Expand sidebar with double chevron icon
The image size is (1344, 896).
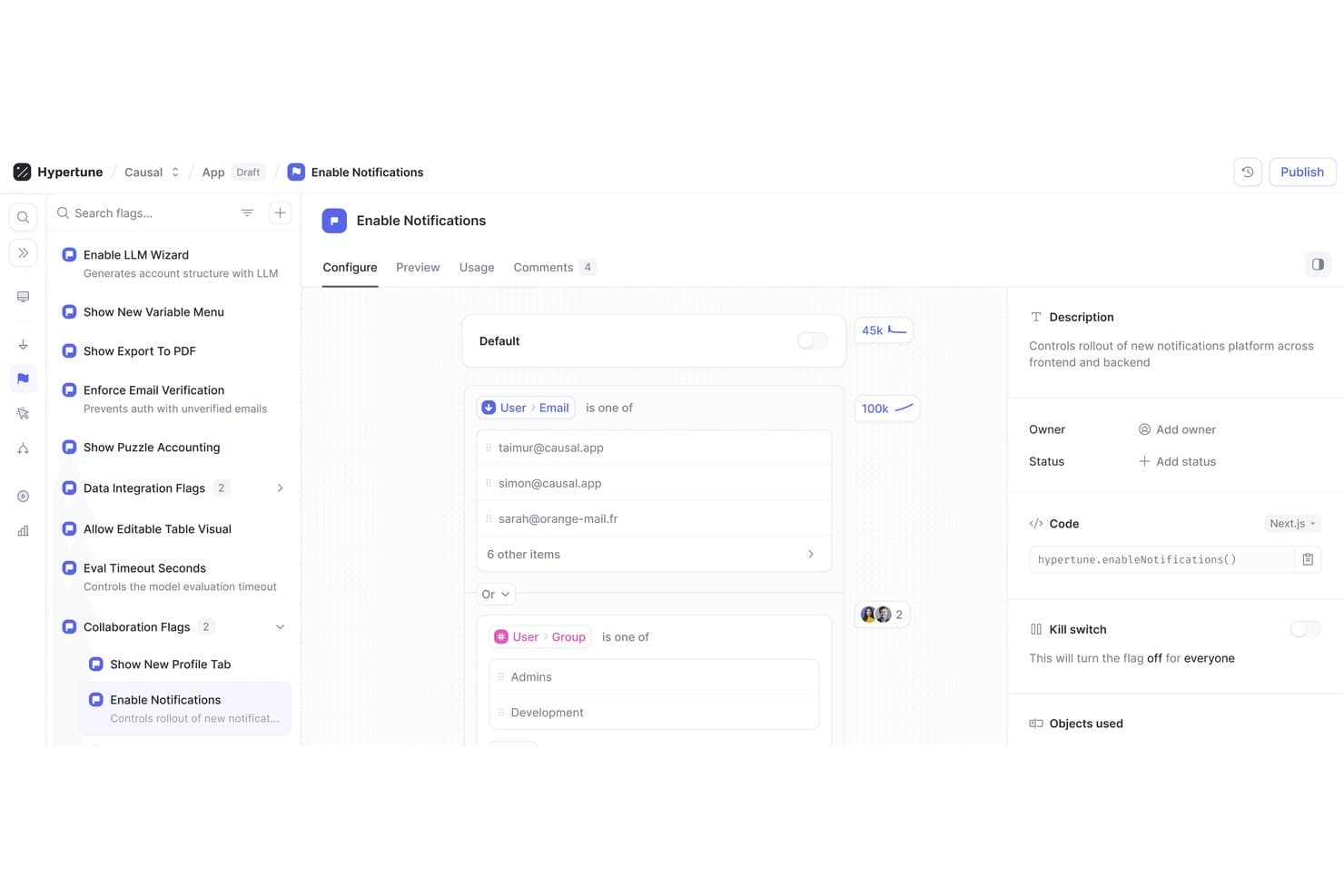[23, 253]
